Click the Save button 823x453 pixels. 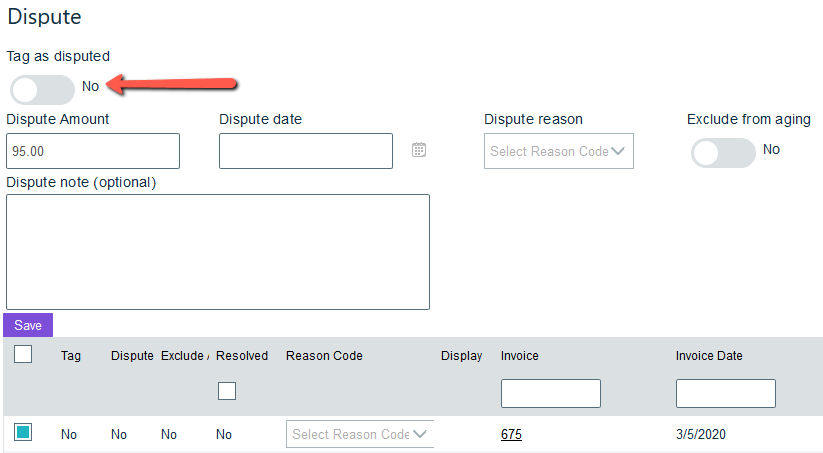pyautogui.click(x=28, y=325)
